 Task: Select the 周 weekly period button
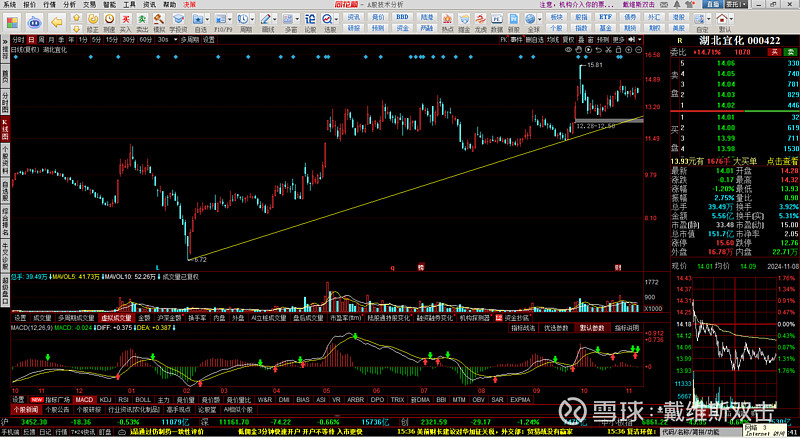point(41,39)
